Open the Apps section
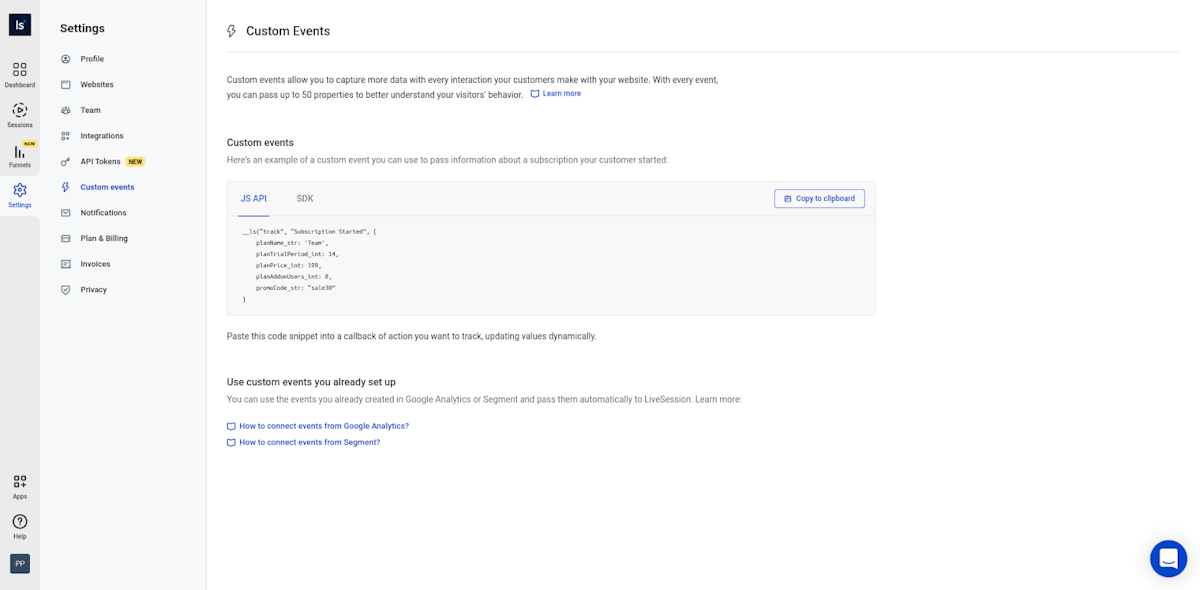The width and height of the screenshot is (1200, 590). pos(20,486)
